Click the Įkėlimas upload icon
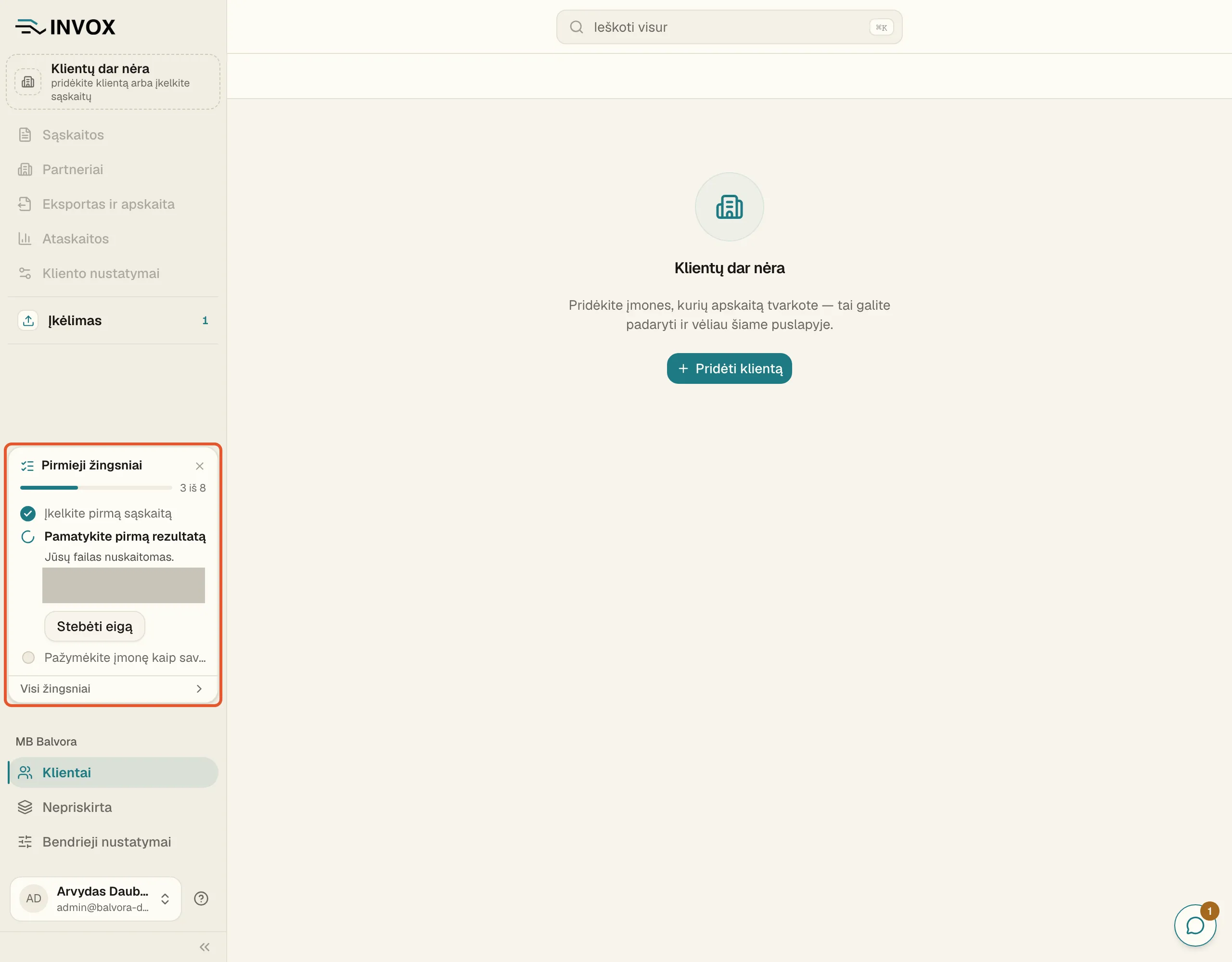This screenshot has height=962, width=1232. tap(28, 320)
